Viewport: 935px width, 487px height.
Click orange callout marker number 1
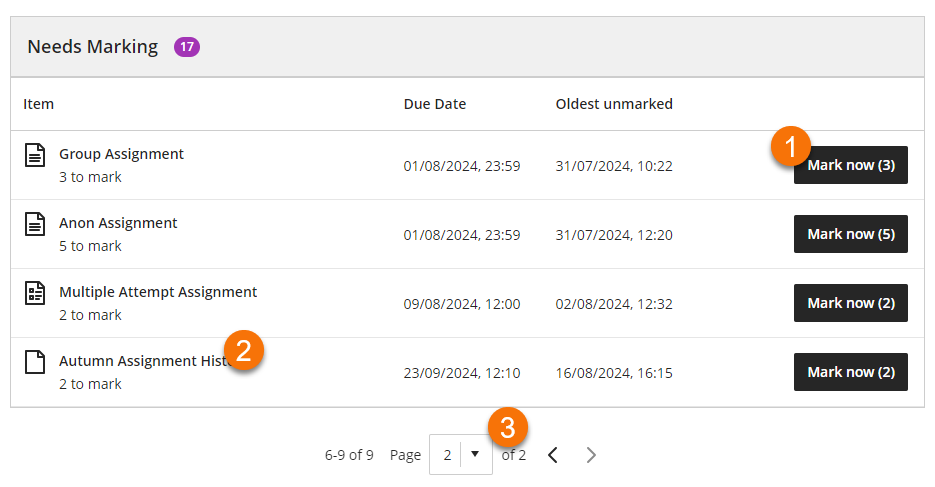[791, 147]
